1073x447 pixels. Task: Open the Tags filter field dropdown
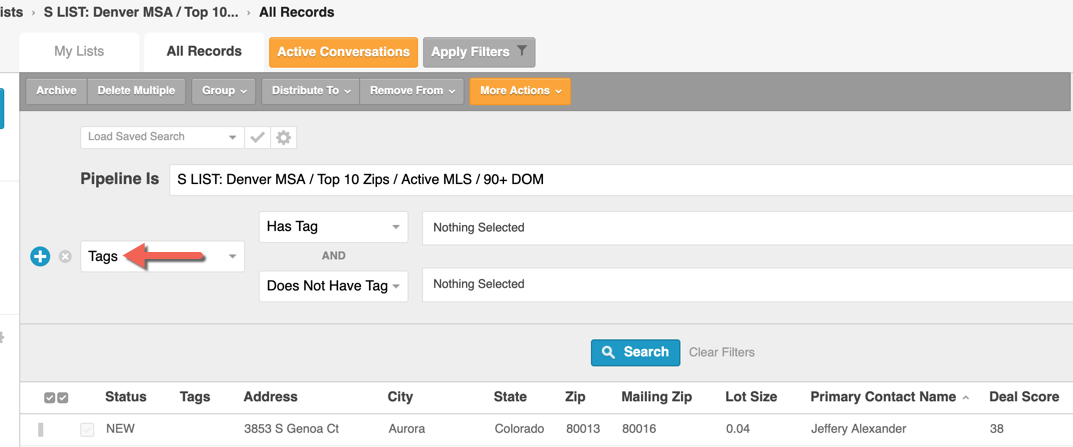[x=162, y=257]
